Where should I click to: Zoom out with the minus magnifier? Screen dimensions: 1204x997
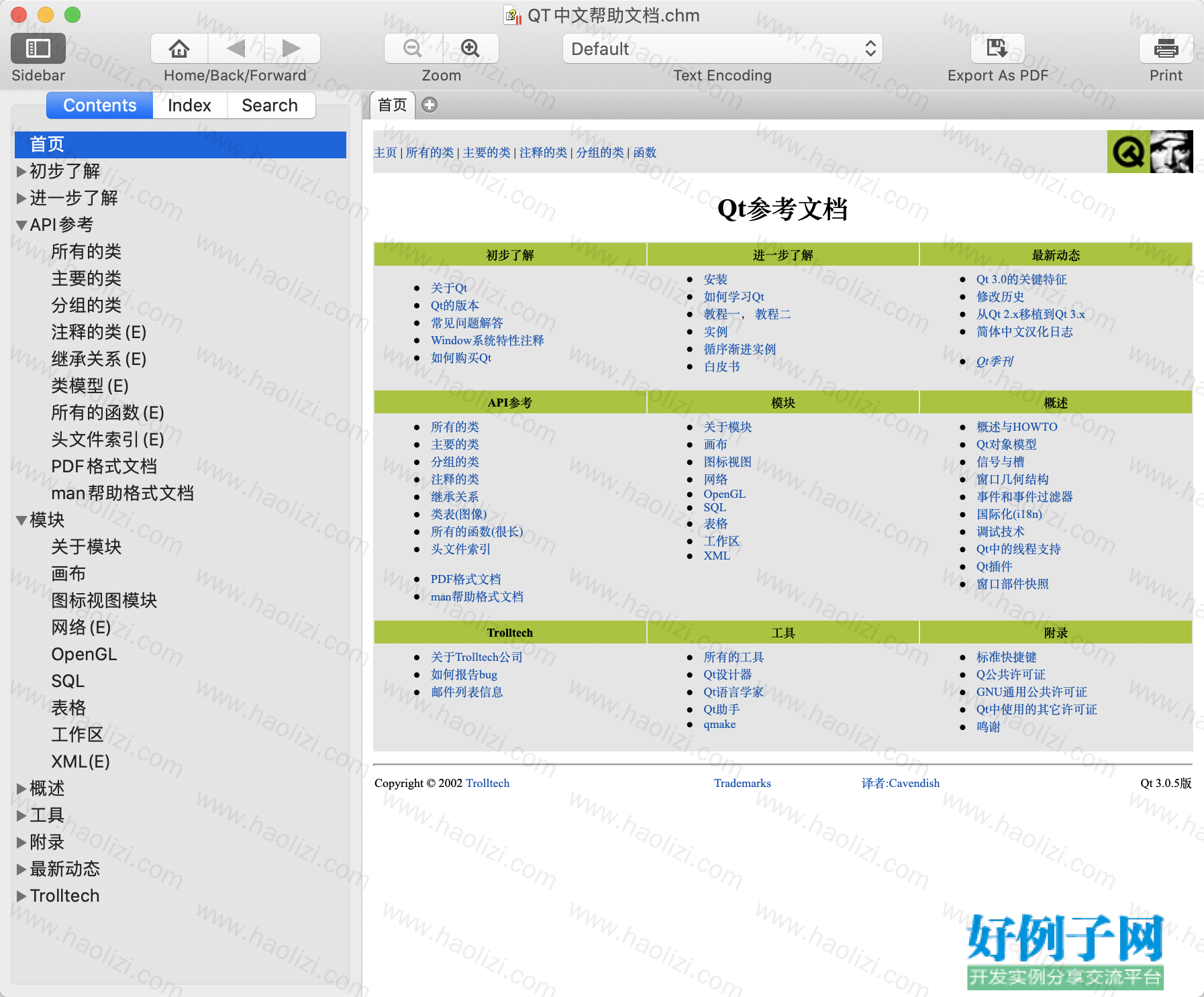(x=413, y=48)
